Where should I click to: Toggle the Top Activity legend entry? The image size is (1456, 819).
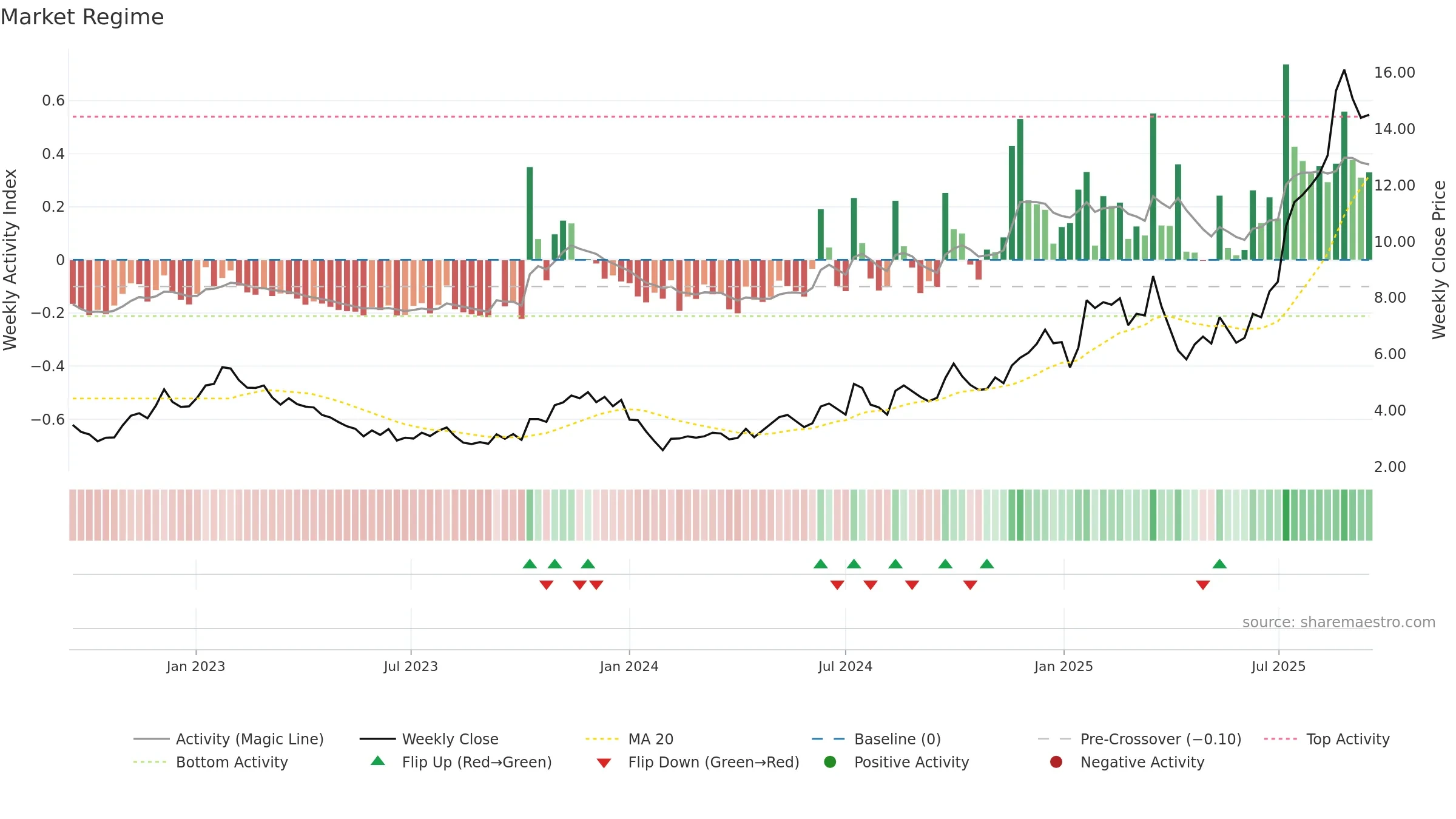1327,739
